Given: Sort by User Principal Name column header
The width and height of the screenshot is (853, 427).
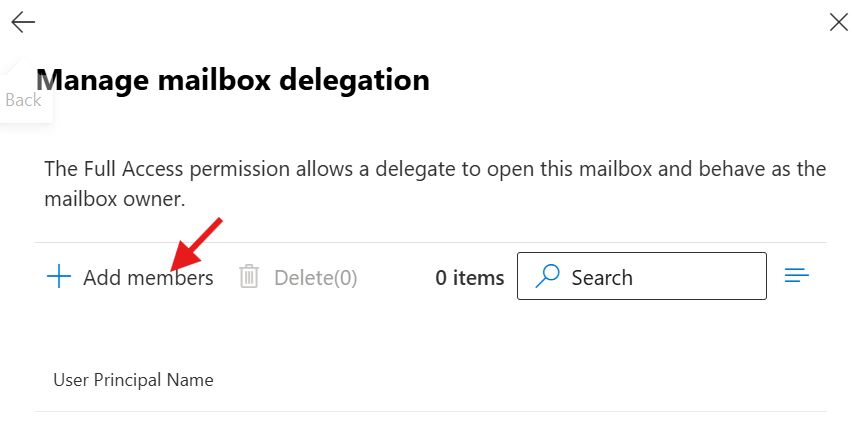Looking at the screenshot, I should (133, 380).
